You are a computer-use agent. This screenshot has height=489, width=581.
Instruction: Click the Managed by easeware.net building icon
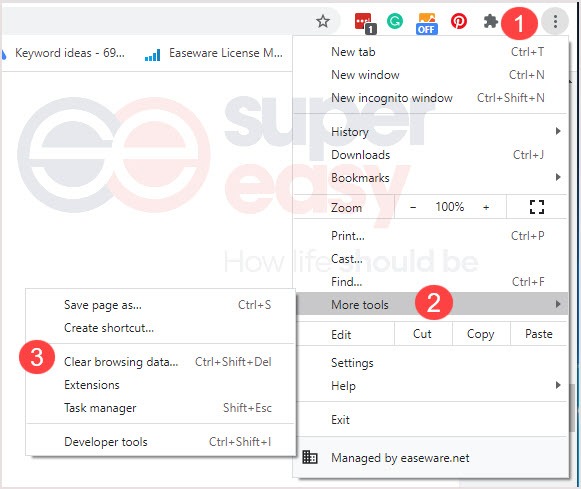pos(310,457)
